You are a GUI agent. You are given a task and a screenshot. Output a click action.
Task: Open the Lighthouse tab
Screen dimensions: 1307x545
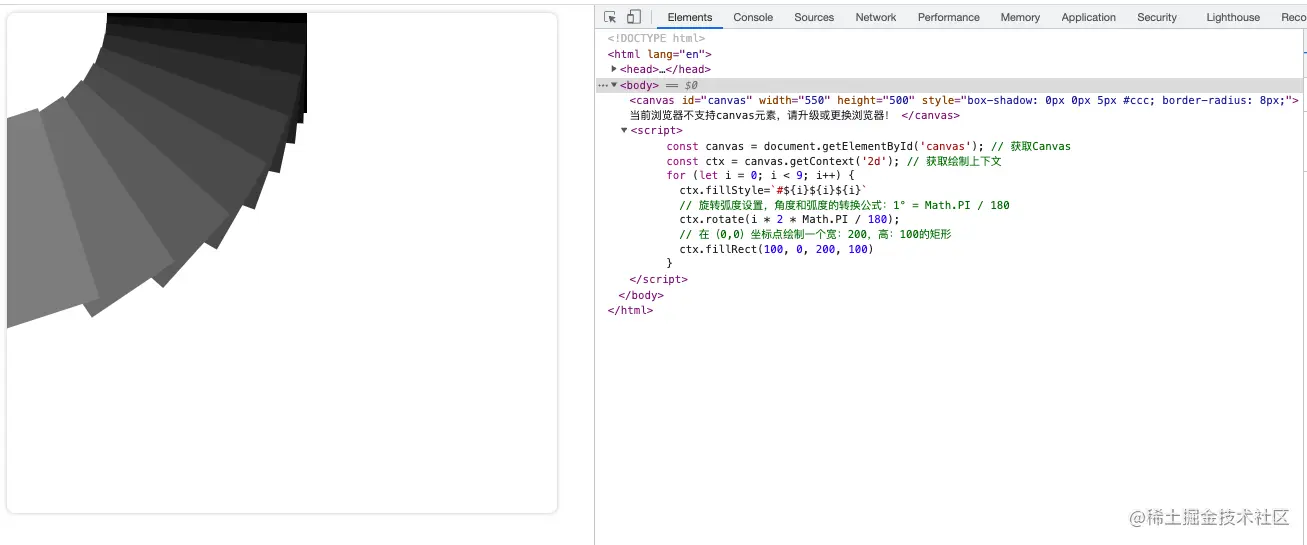1233,17
